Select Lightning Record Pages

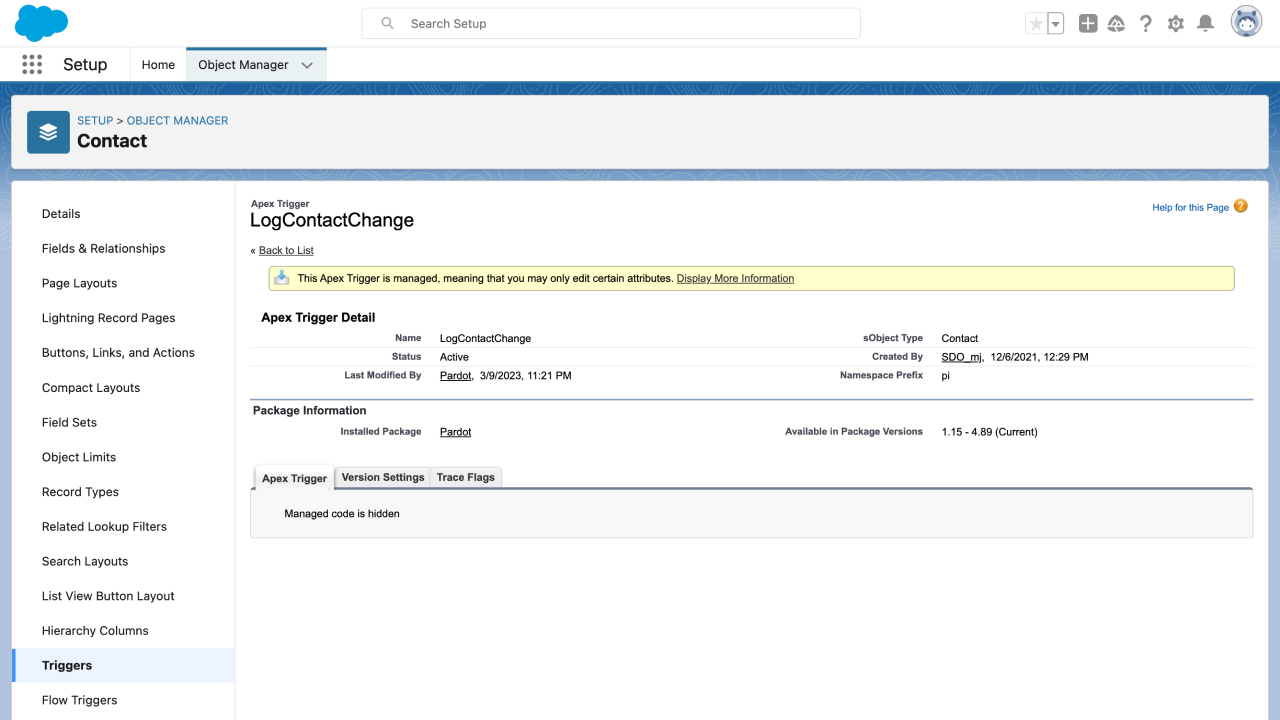coord(123,318)
